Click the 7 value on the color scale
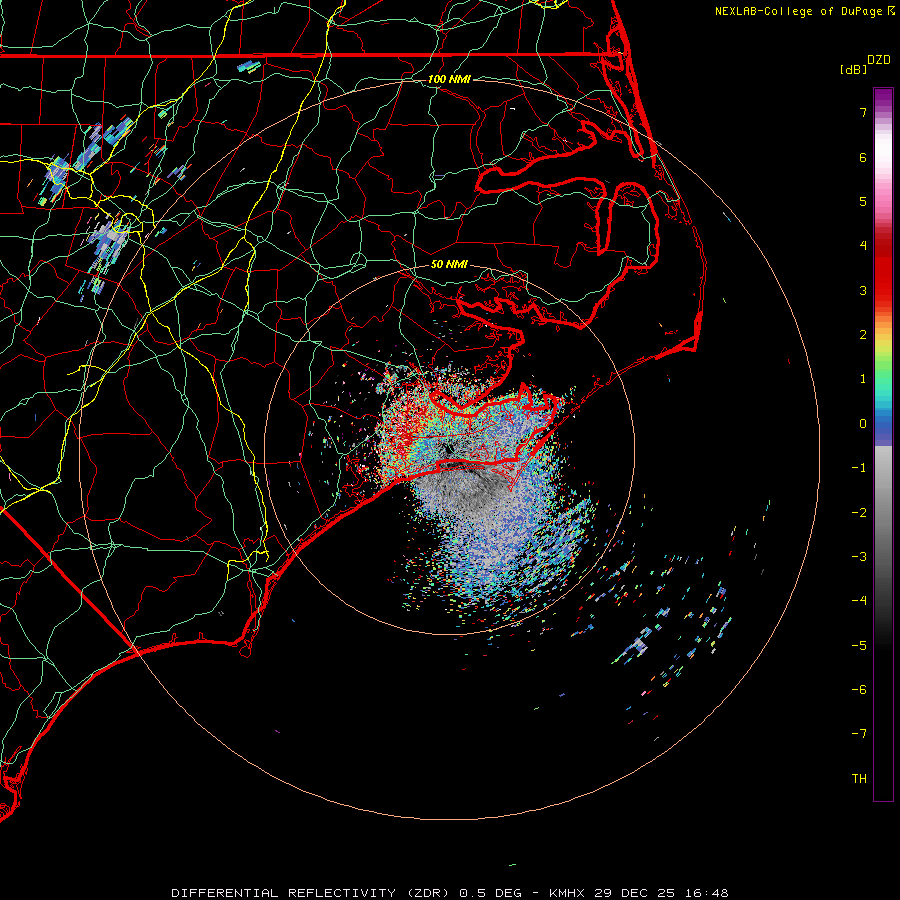900x900 pixels. tap(863, 112)
